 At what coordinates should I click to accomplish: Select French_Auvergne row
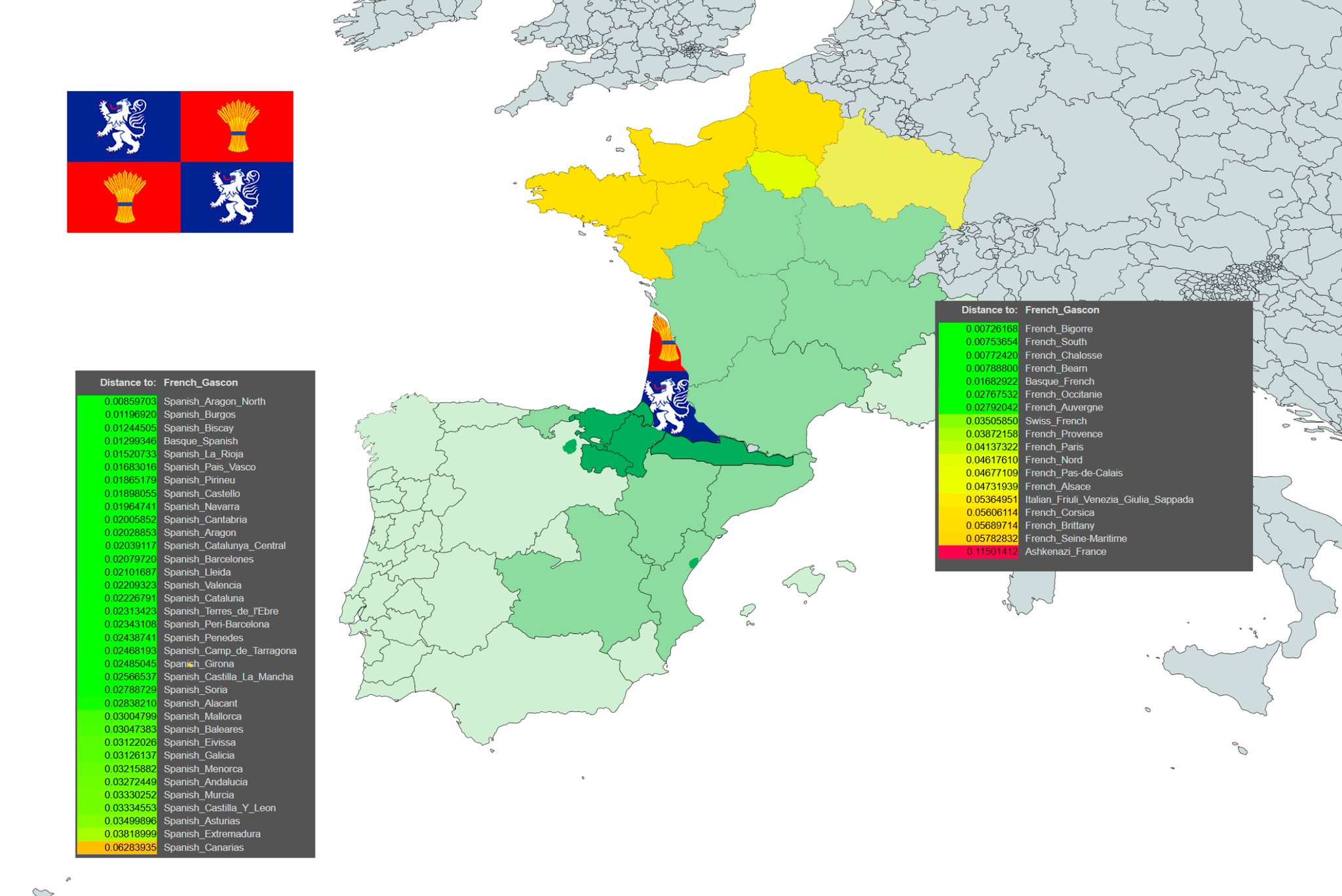[x=1094, y=407]
